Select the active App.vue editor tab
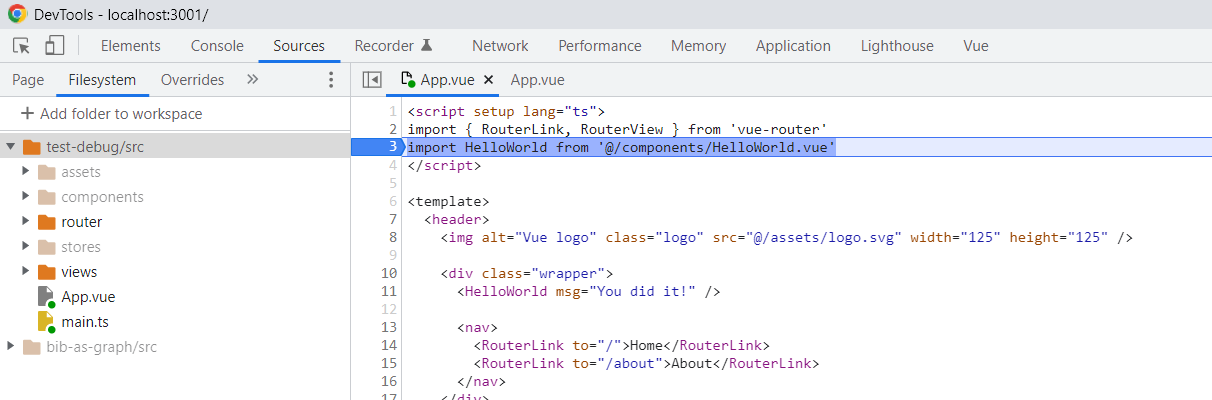This screenshot has width=1212, height=400. point(447,80)
